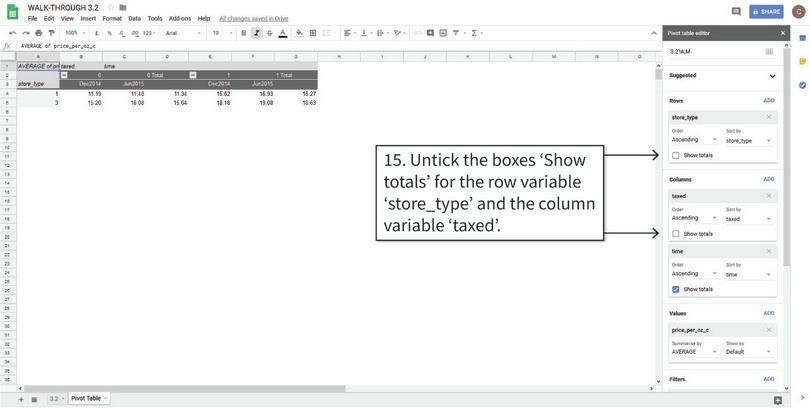810x408 pixels.
Task: Switch to the 3.2 sheet tab
Action: pyautogui.click(x=54, y=399)
